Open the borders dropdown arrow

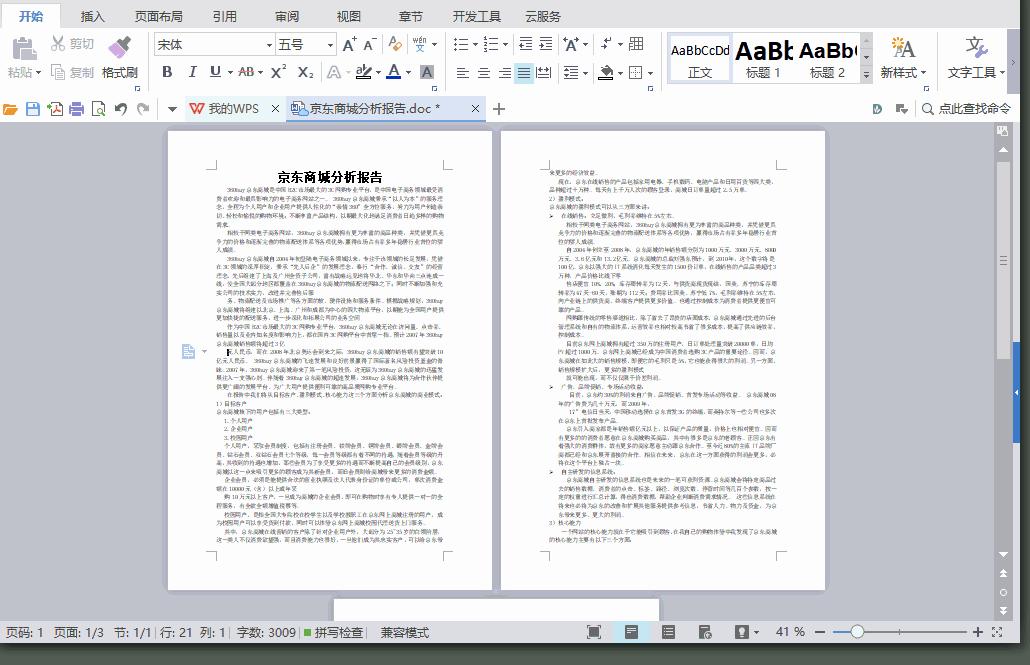coord(650,73)
